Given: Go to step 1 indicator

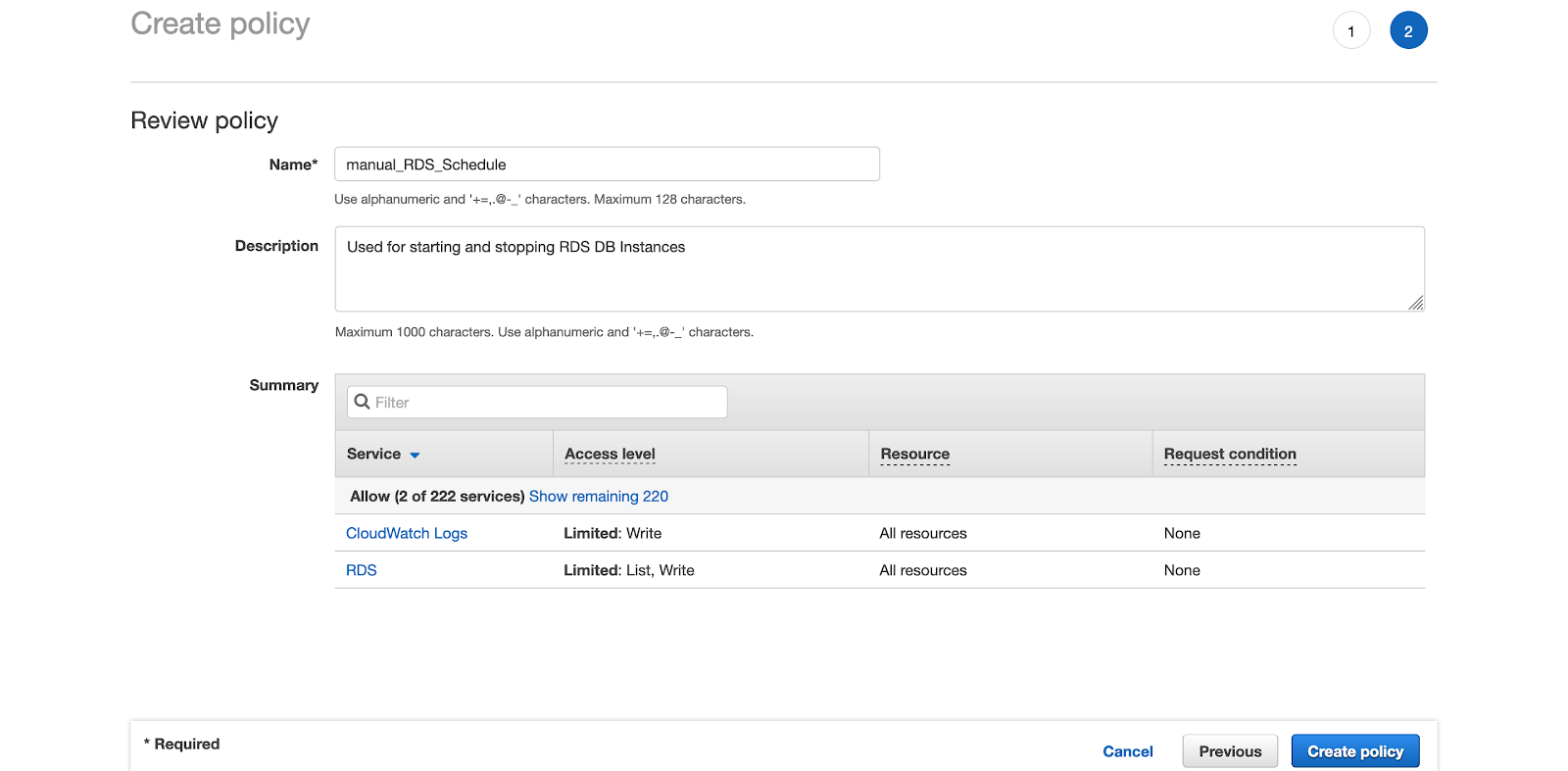Looking at the screenshot, I should click(x=1351, y=30).
